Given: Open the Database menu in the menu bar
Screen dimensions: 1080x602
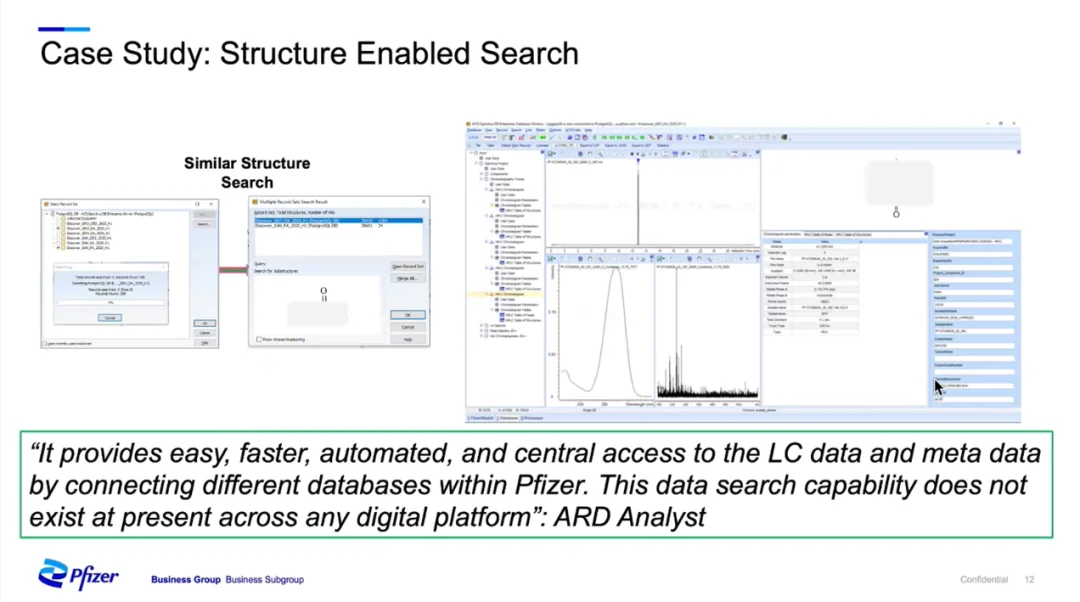Looking at the screenshot, I should pos(475,130).
